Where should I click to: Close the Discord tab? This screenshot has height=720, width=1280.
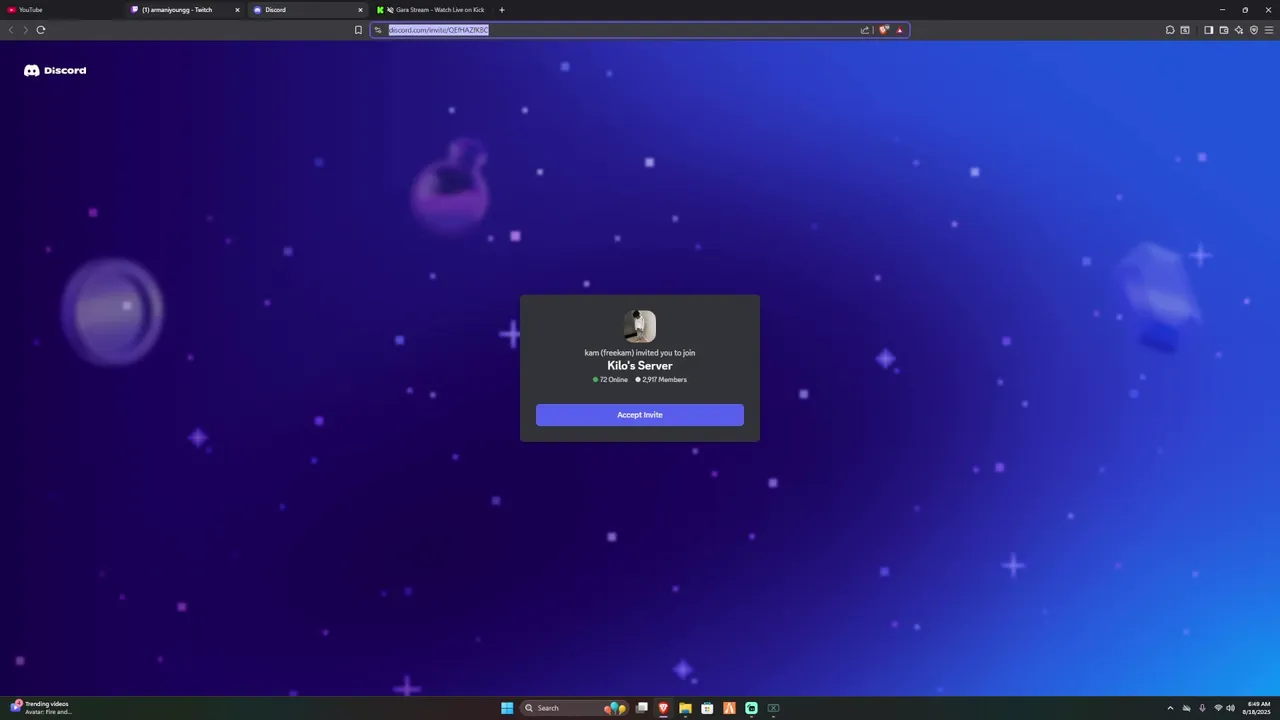[x=360, y=10]
